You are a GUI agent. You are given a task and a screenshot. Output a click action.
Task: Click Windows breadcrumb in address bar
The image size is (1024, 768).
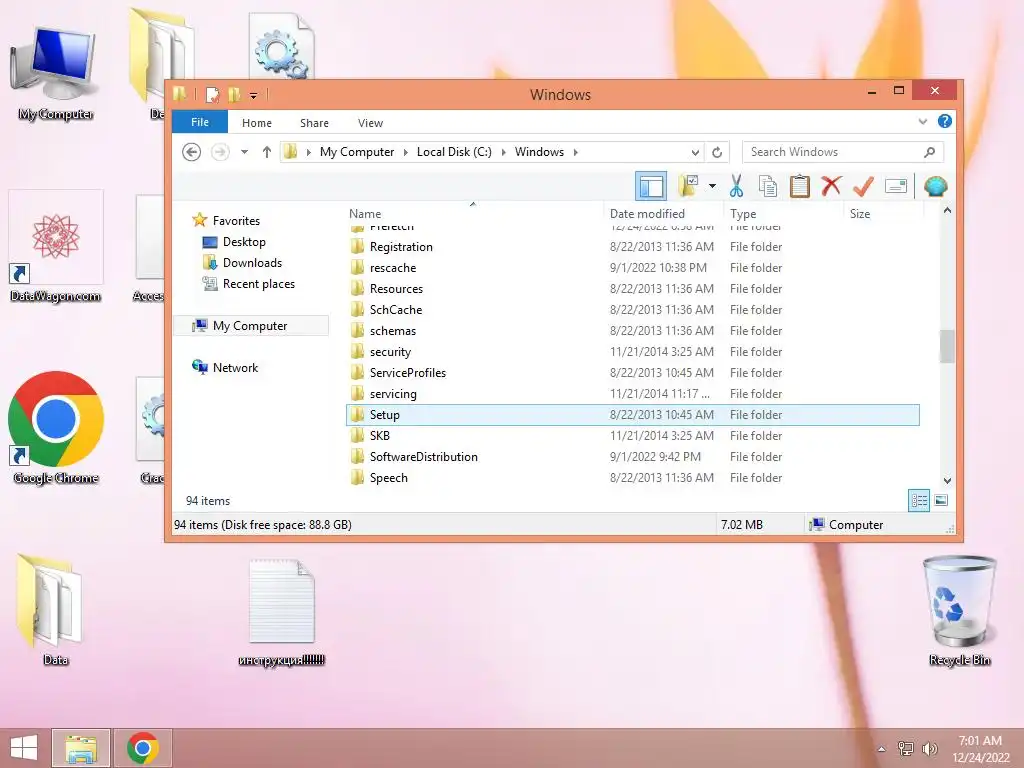tap(539, 152)
